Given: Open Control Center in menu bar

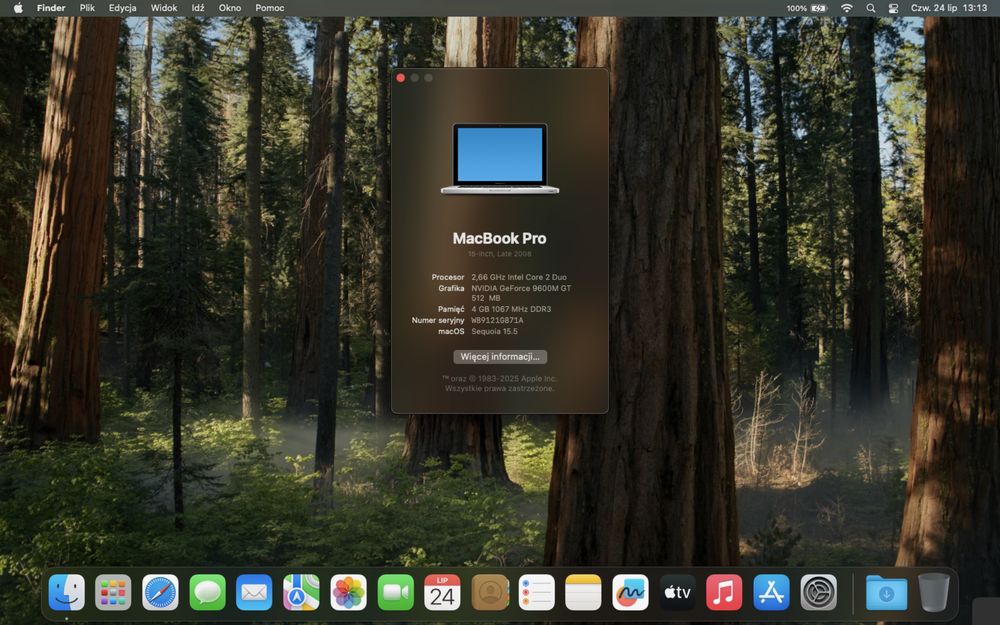Looking at the screenshot, I should pyautogui.click(x=893, y=8).
